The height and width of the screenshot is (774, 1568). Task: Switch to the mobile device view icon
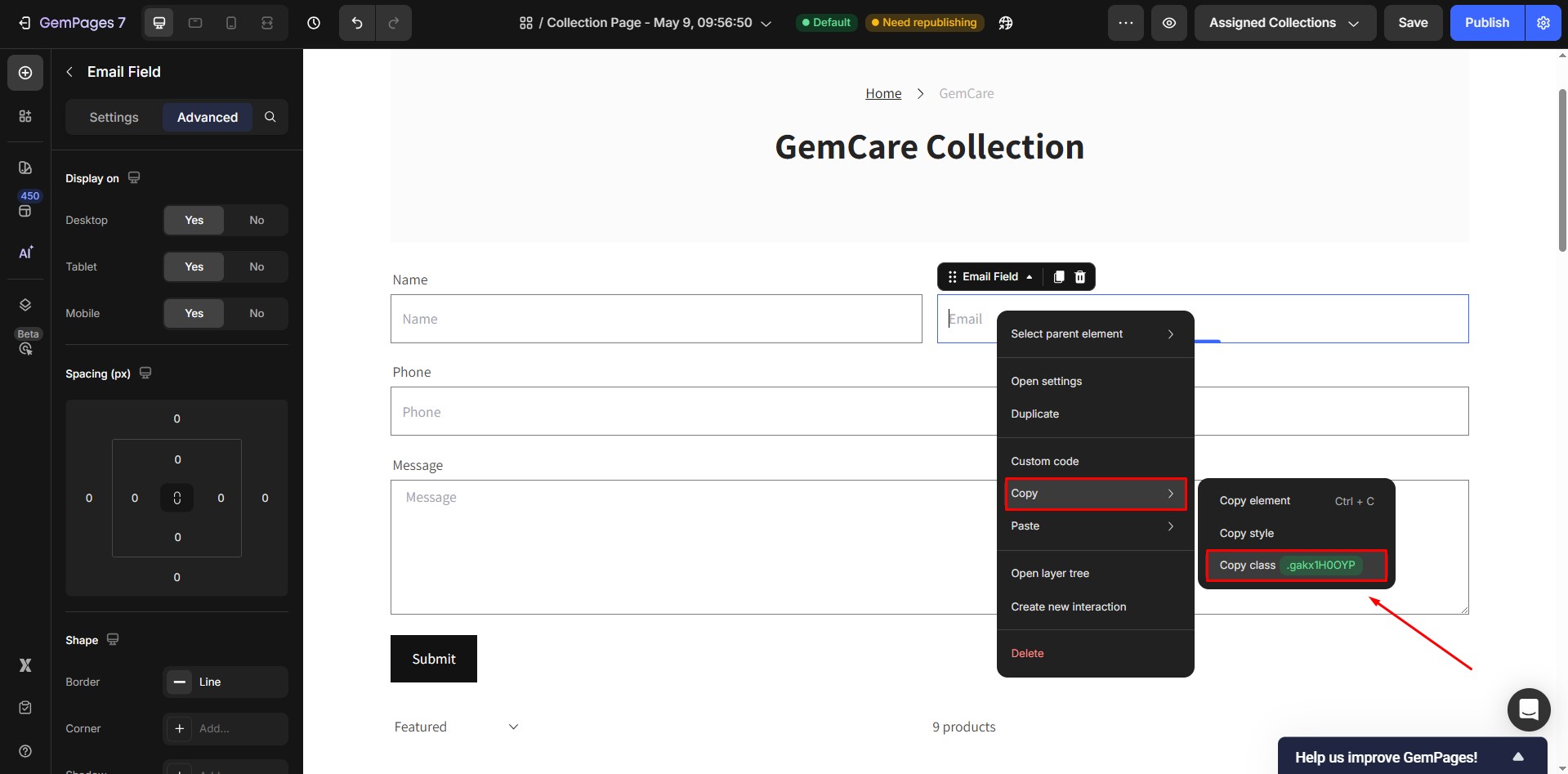pos(231,23)
